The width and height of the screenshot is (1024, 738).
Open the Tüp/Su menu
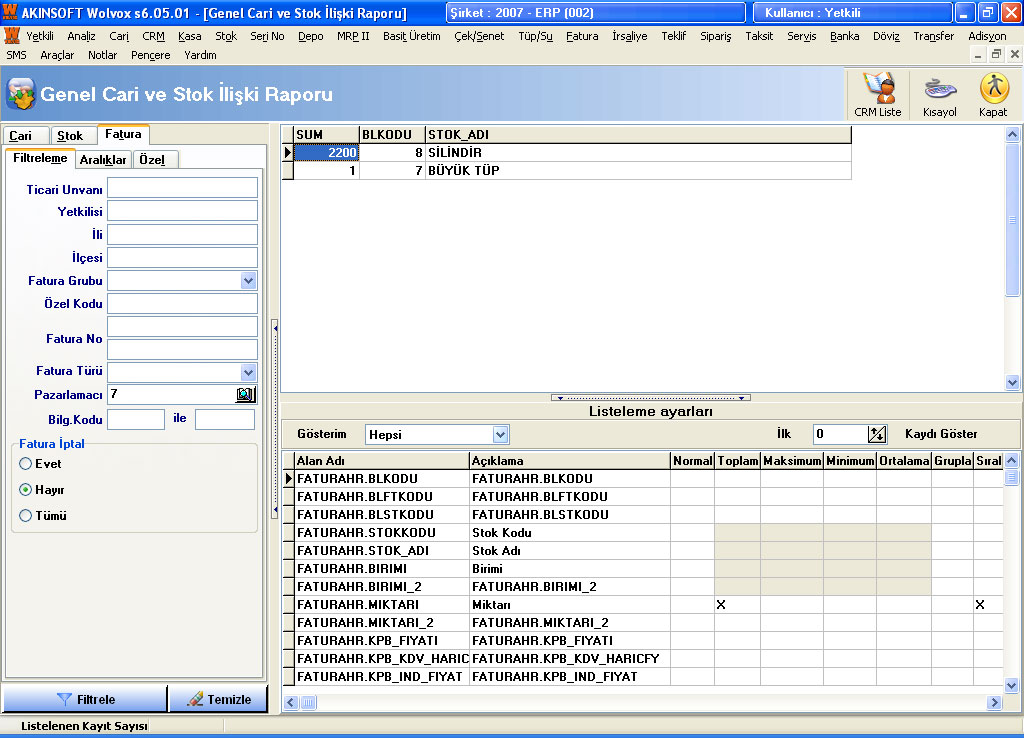pyautogui.click(x=535, y=37)
